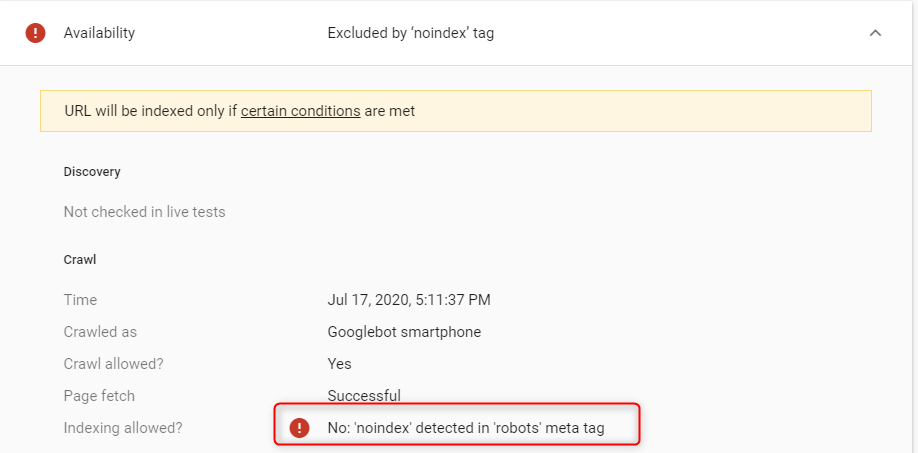
Task: Click the 'Indexing allowed?' label
Action: point(123,428)
